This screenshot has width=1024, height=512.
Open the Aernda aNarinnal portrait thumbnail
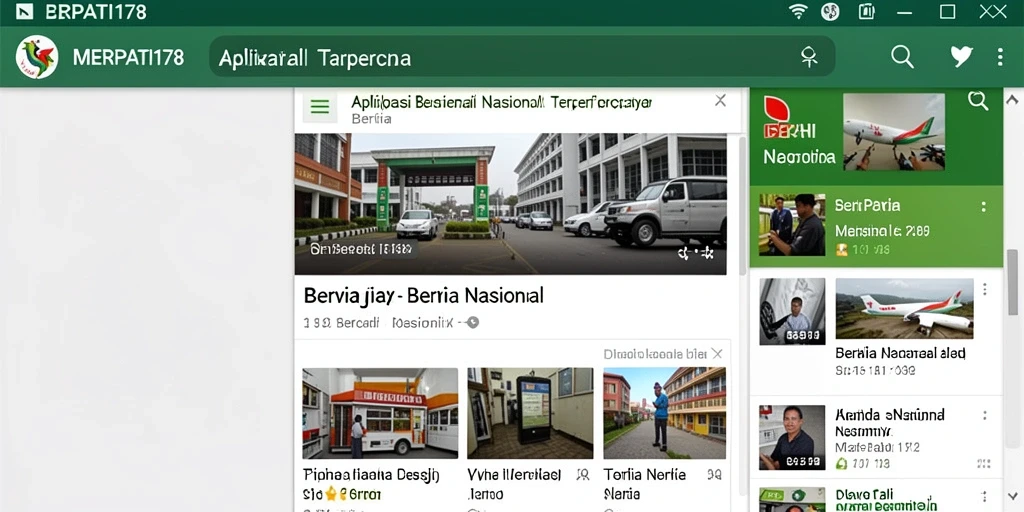792,438
